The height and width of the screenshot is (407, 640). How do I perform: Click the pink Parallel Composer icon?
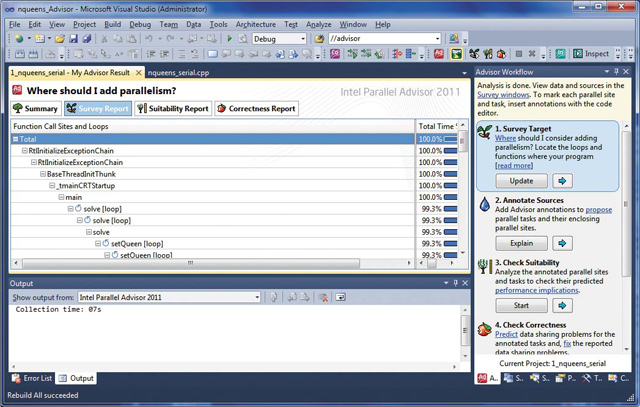point(335,53)
